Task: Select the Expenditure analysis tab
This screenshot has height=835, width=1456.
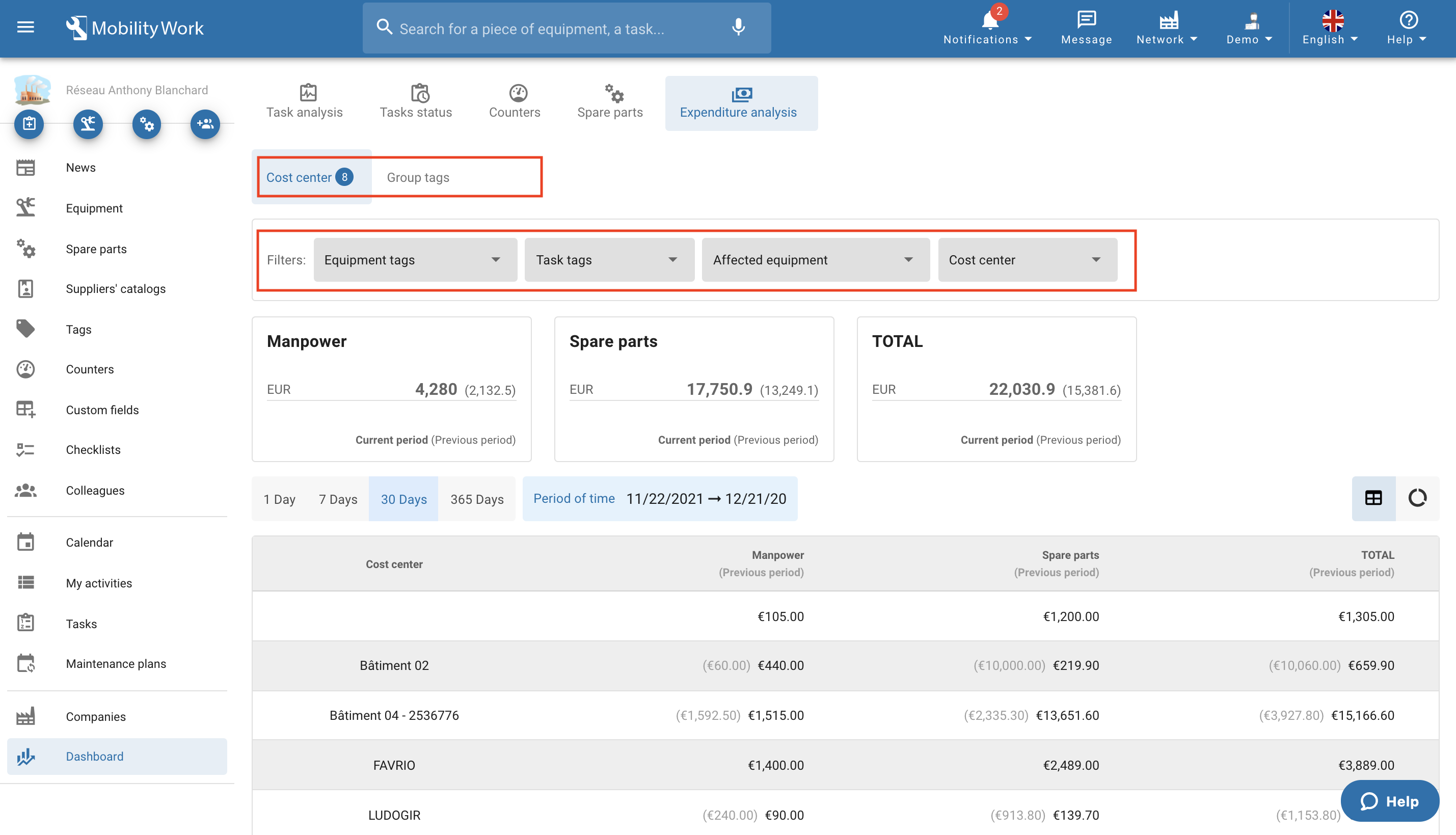Action: [741, 102]
